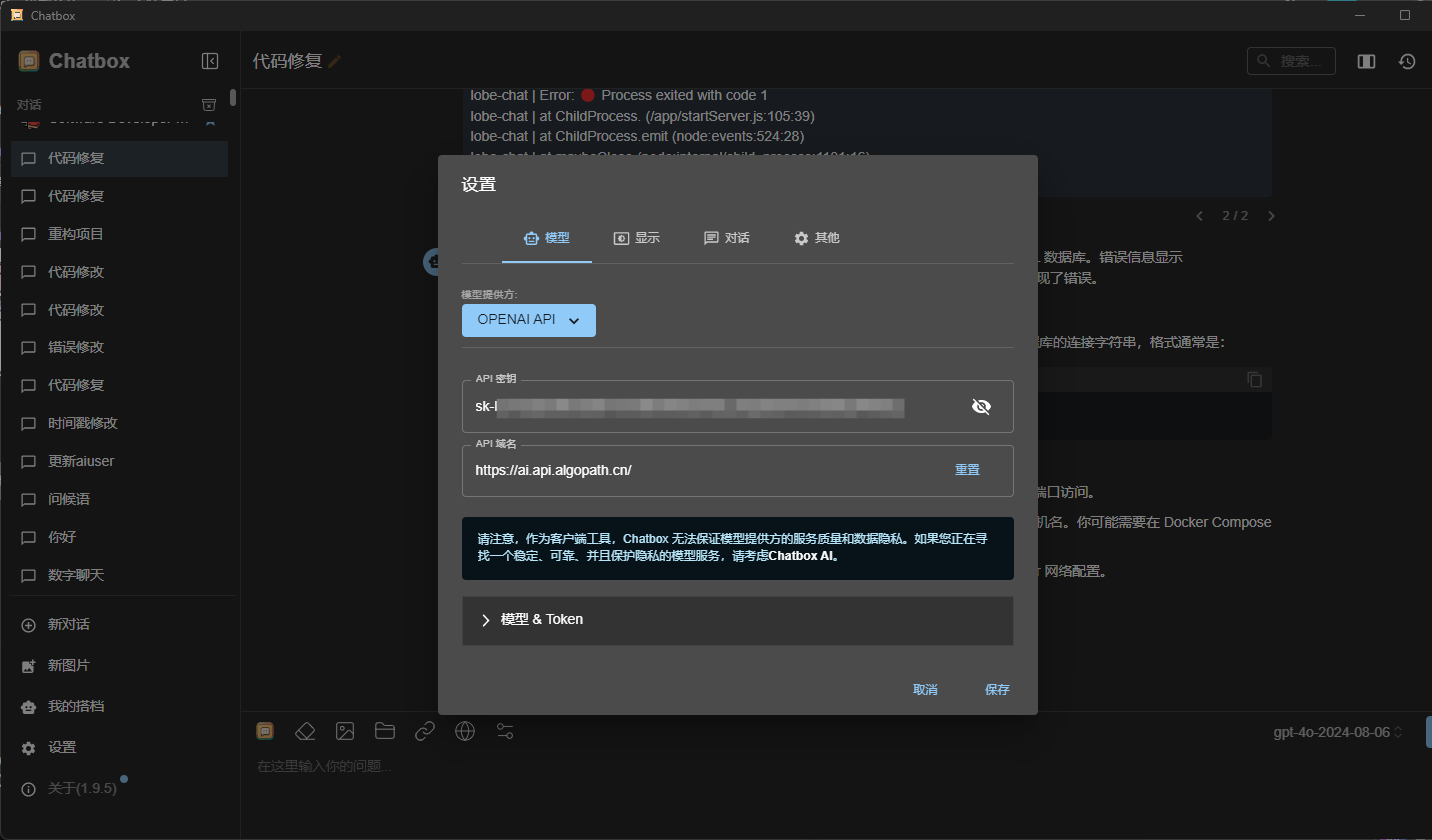Click the eraser icon in input toolbar
Screen dimensions: 1432x840
(x=305, y=731)
